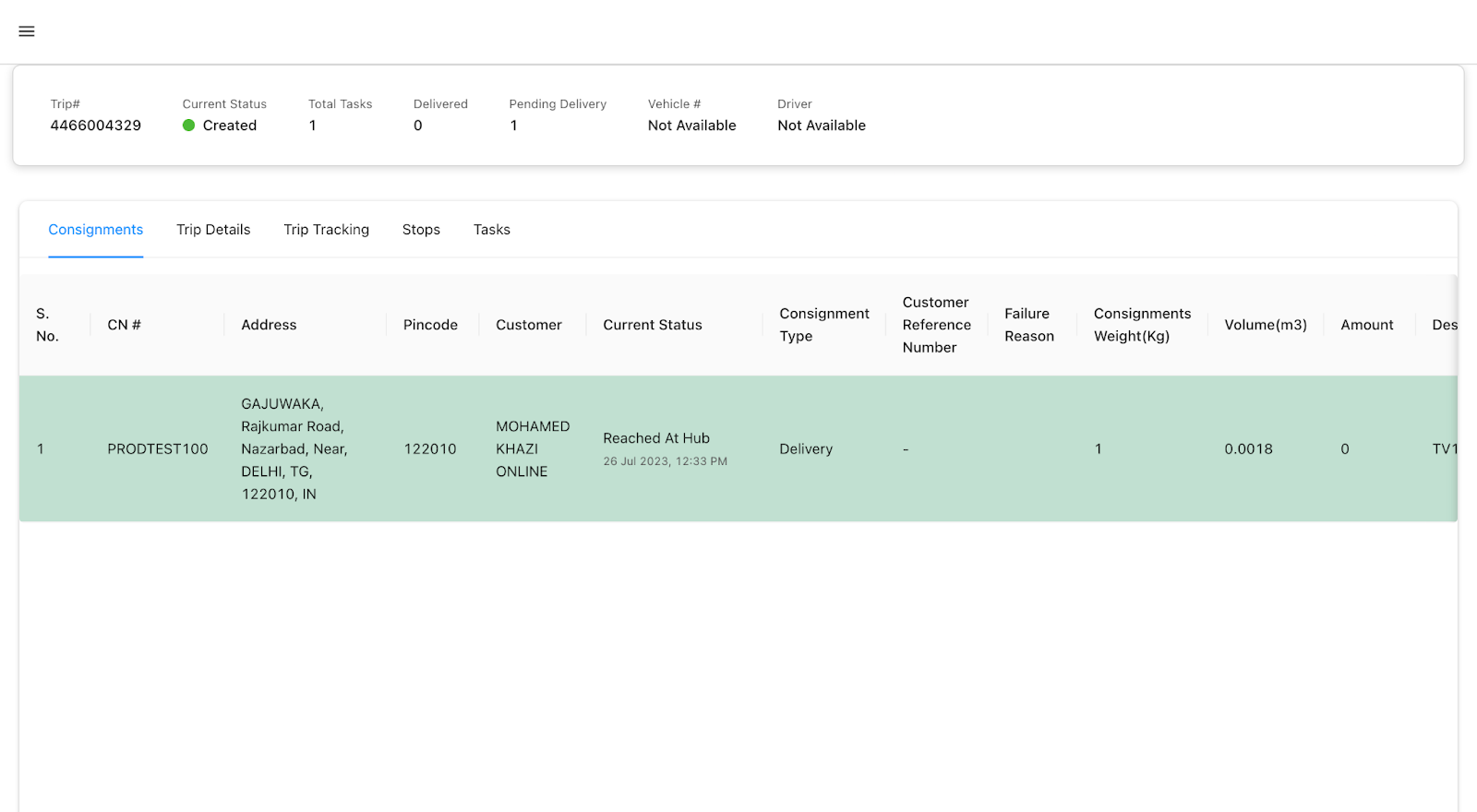
Task: Open the hamburger navigation menu
Action: pyautogui.click(x=27, y=31)
